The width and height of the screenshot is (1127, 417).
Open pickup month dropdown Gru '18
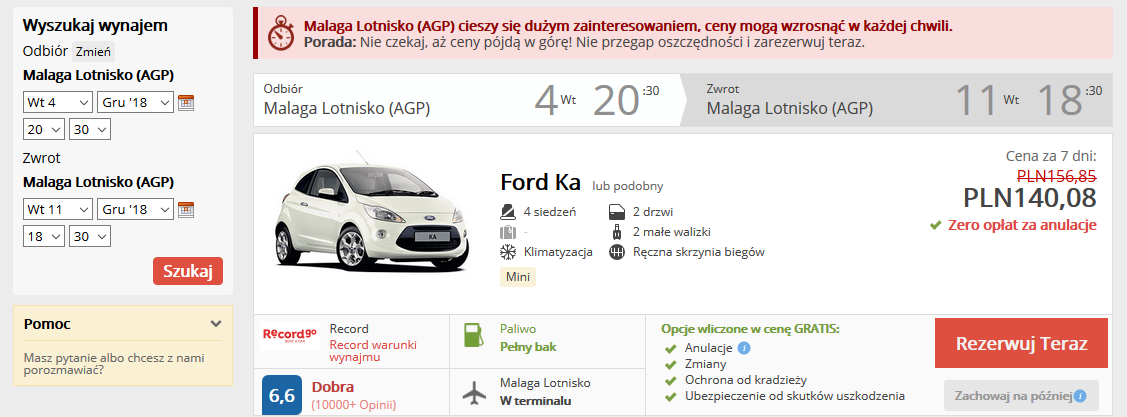click(135, 102)
